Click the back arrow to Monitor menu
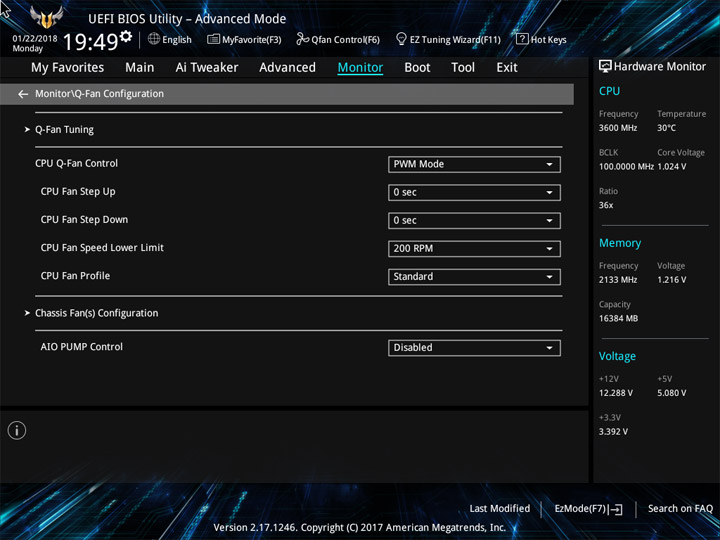This screenshot has width=720, height=540. (23, 94)
